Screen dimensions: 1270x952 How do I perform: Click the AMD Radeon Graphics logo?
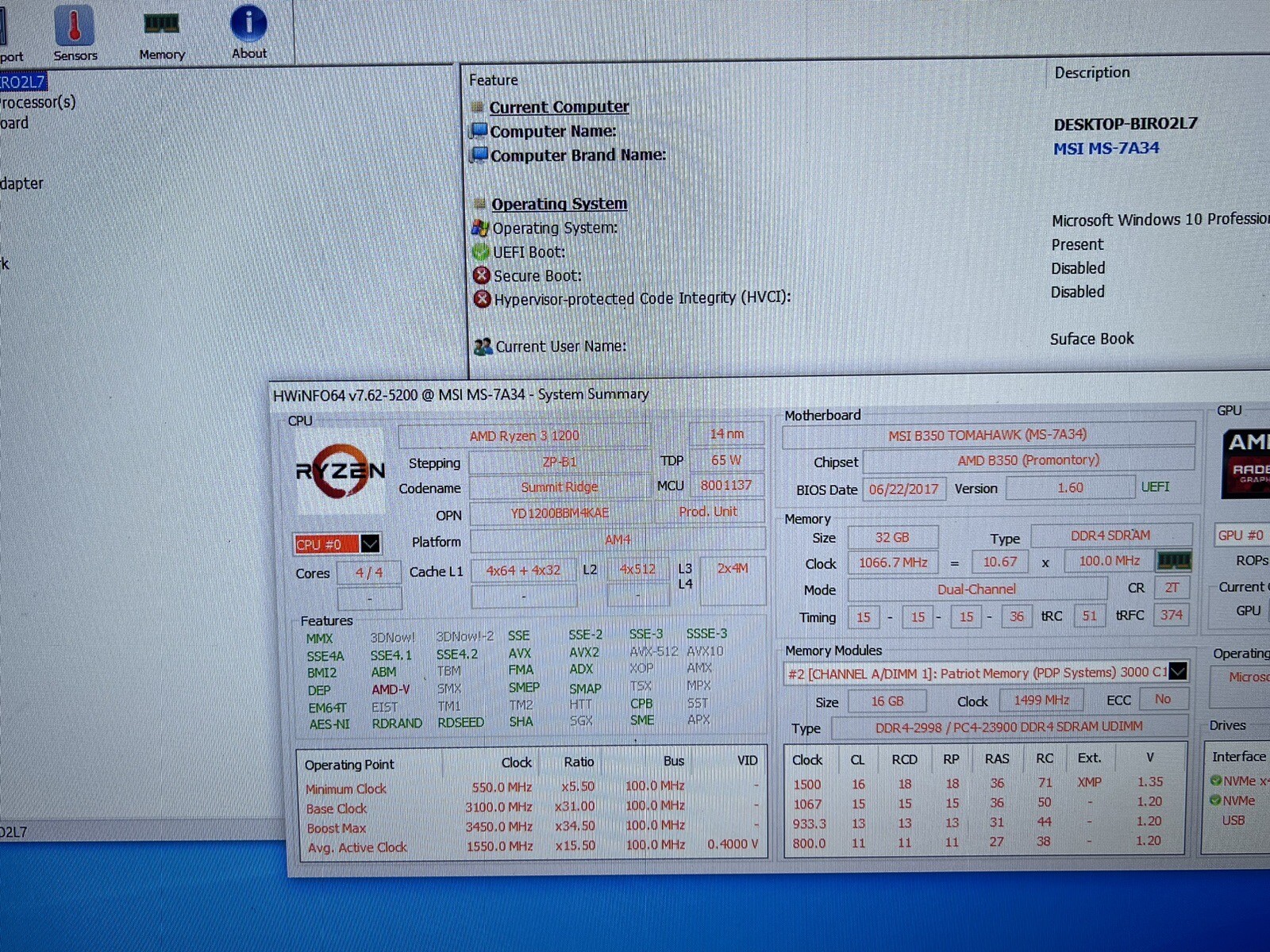(1246, 464)
